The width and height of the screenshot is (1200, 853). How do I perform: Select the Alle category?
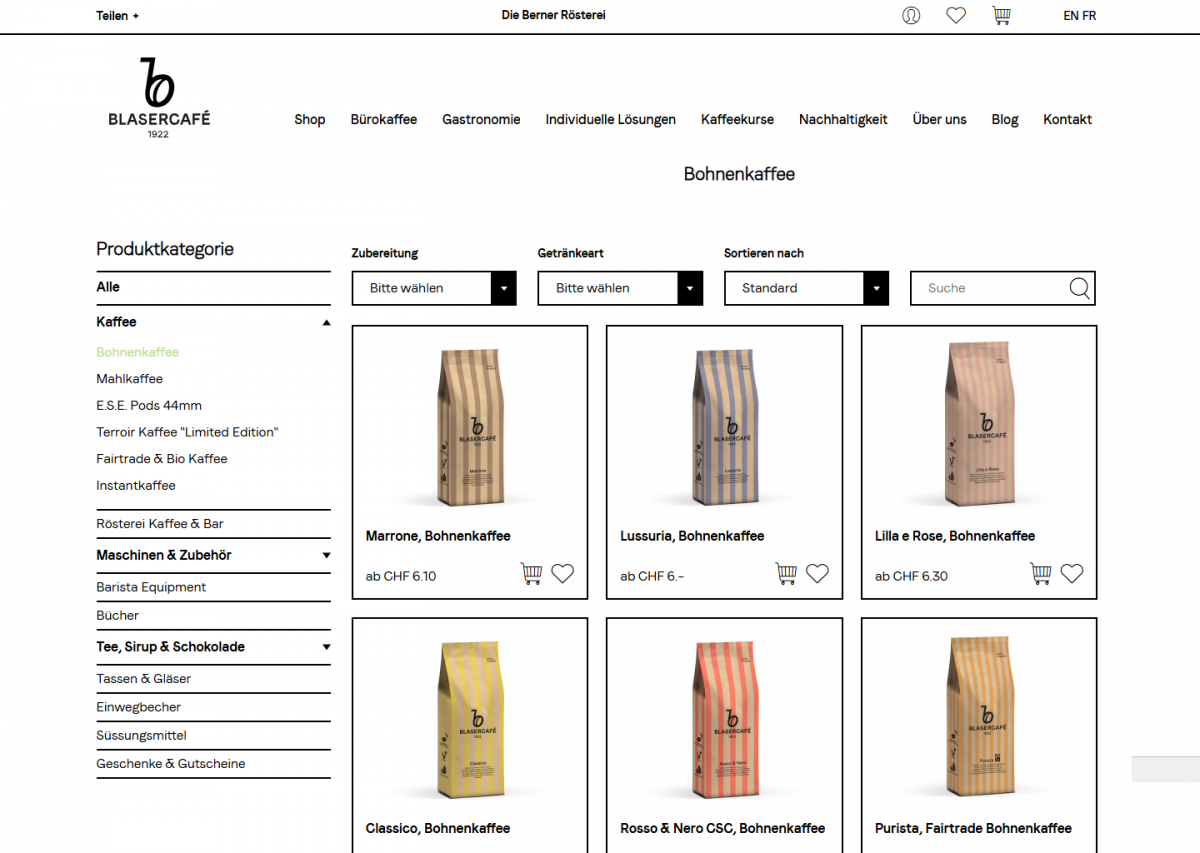tap(108, 287)
